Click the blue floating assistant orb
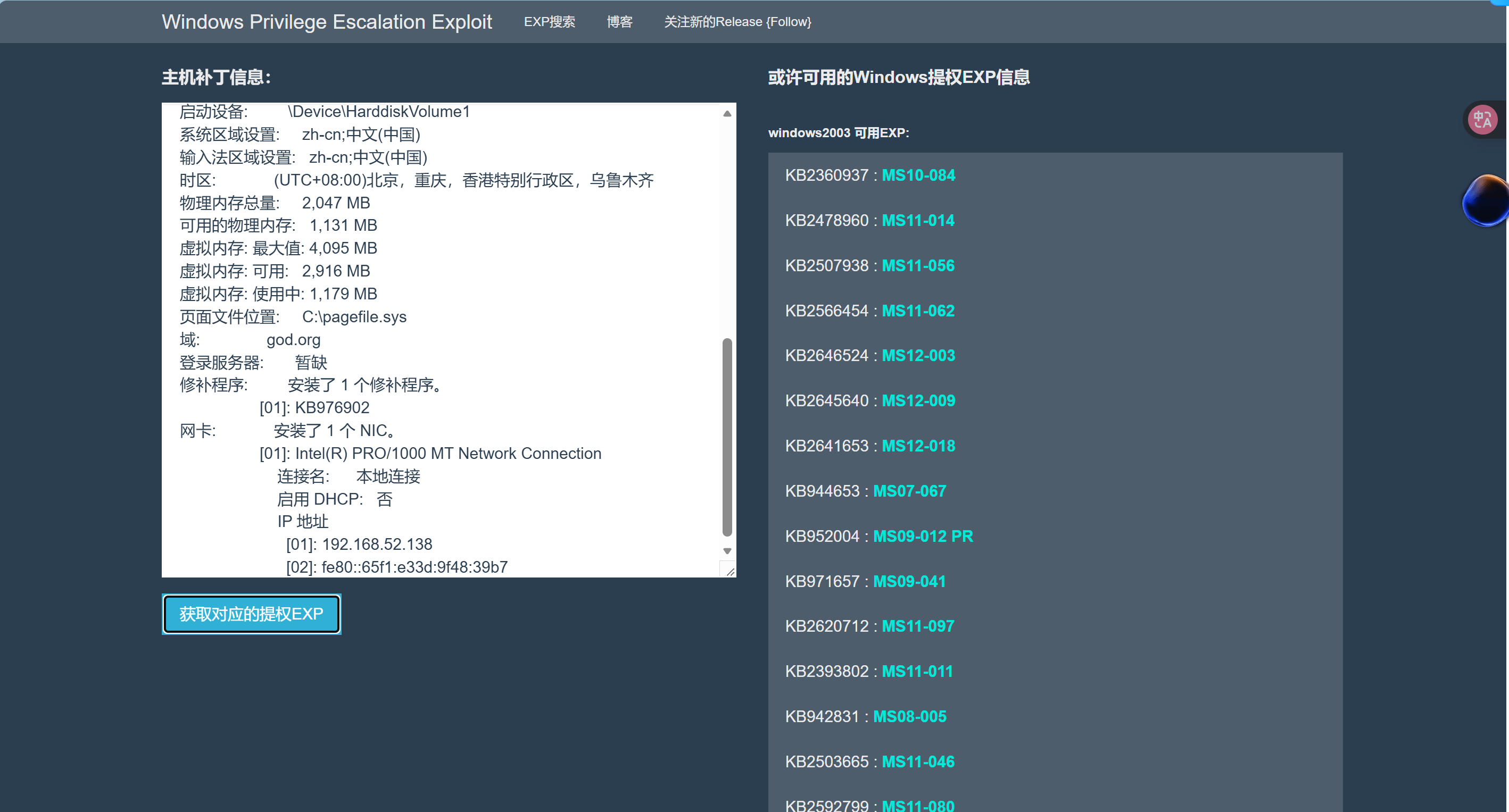This screenshot has height=812, width=1509. pyautogui.click(x=1485, y=201)
